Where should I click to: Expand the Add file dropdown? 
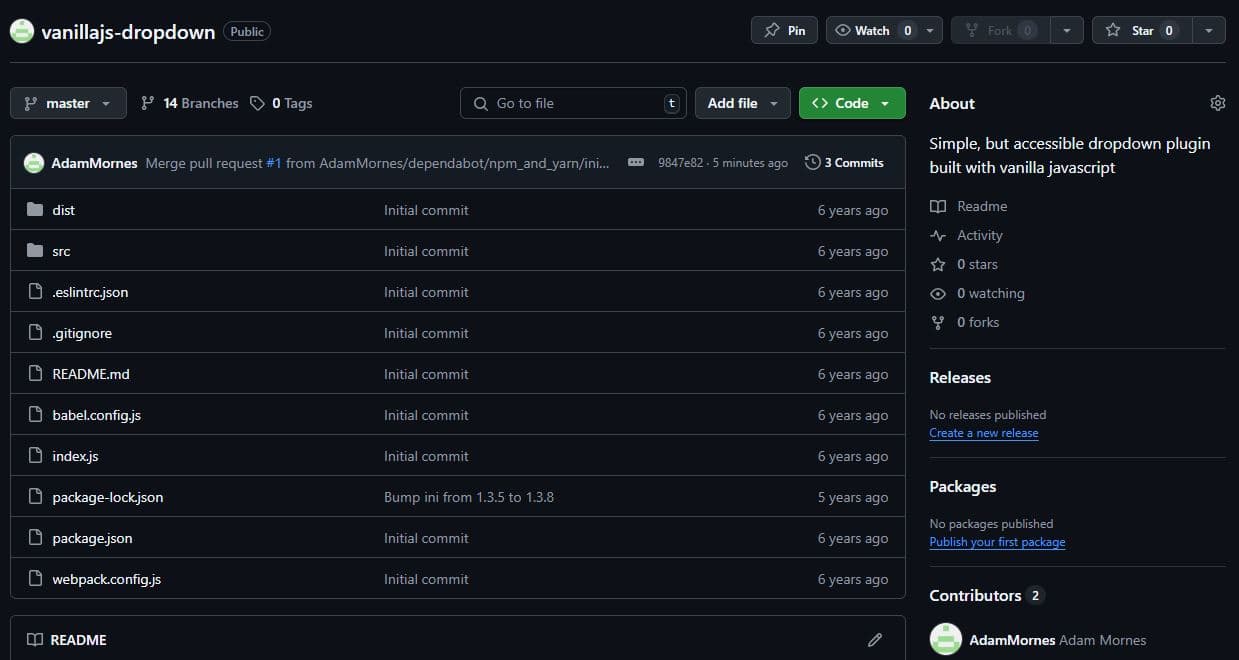pos(742,103)
